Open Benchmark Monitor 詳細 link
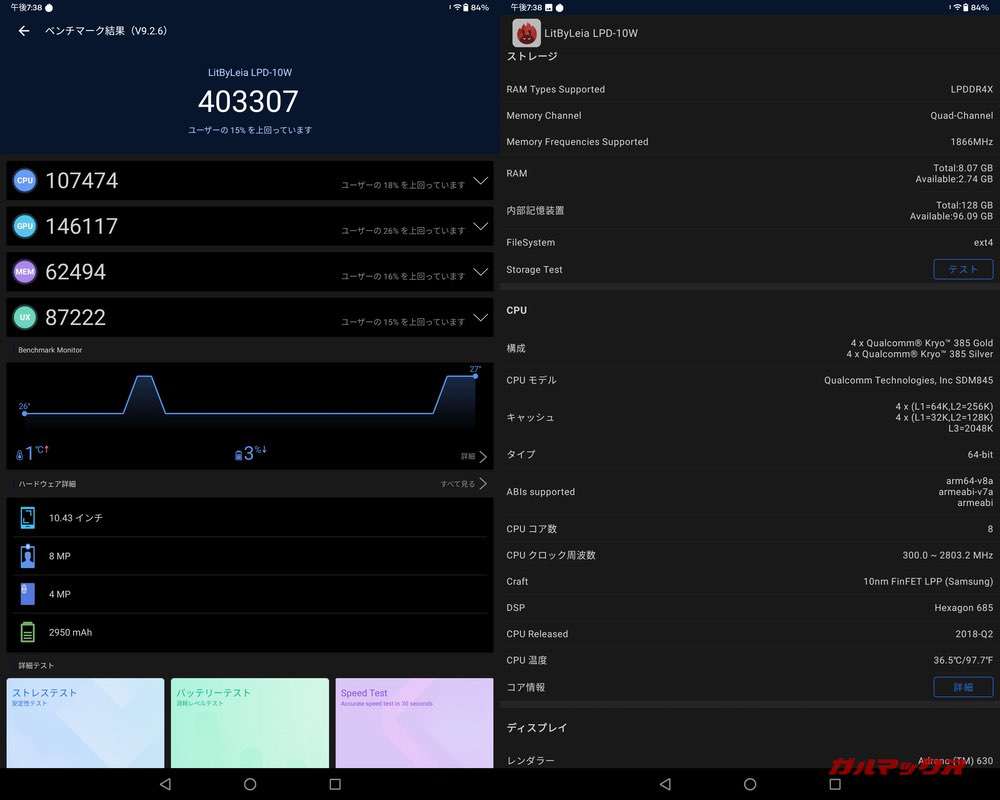Image resolution: width=1000 pixels, height=800 pixels. coord(474,457)
